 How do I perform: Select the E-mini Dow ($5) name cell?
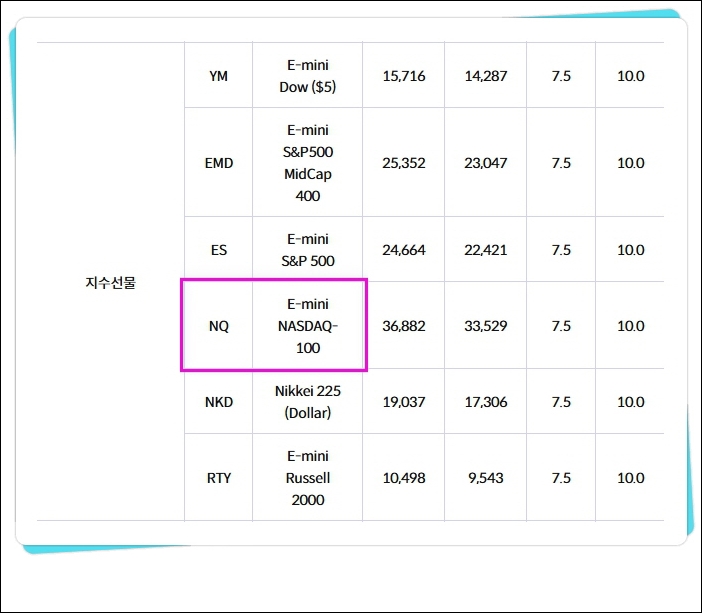tap(308, 76)
